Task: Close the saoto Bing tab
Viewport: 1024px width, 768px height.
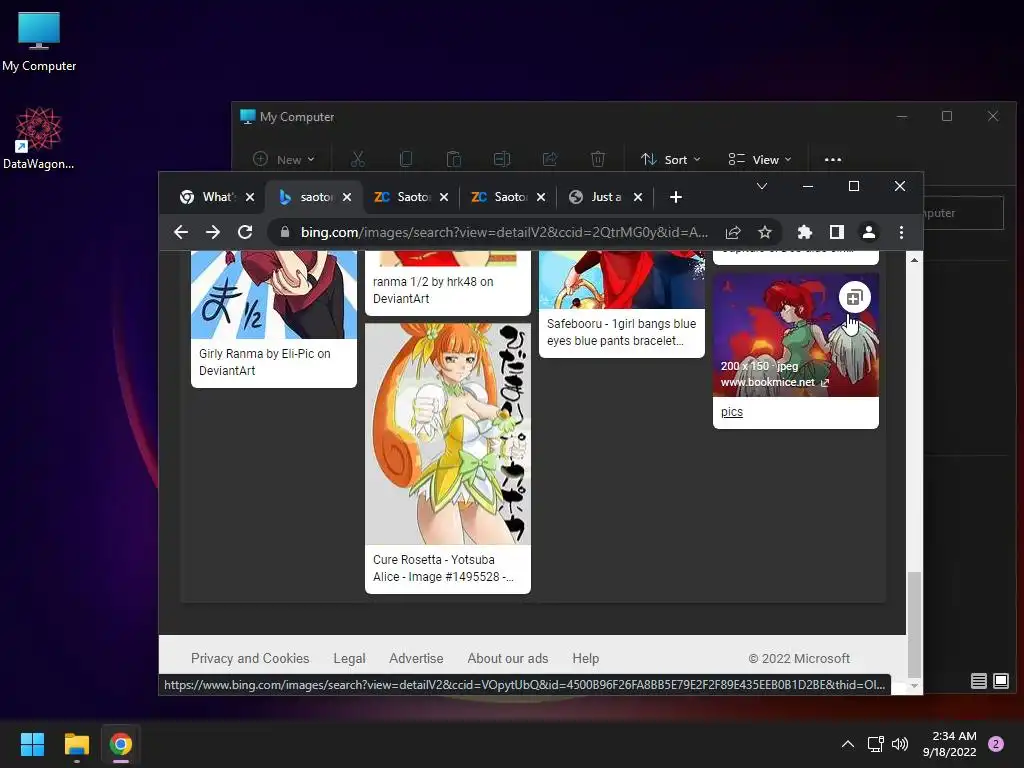Action: pyautogui.click(x=347, y=197)
